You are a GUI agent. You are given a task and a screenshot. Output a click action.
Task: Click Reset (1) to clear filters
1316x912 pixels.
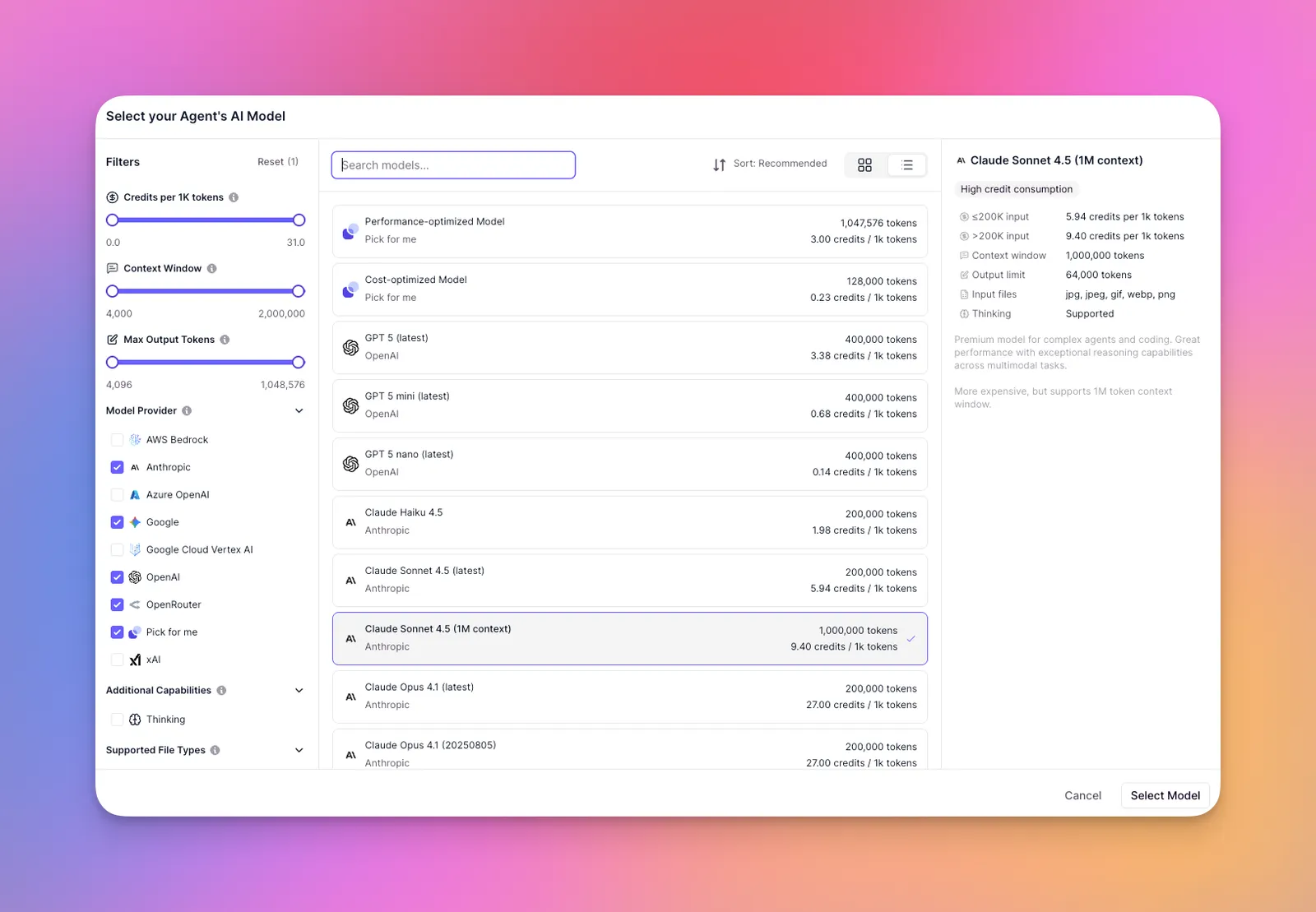click(278, 162)
